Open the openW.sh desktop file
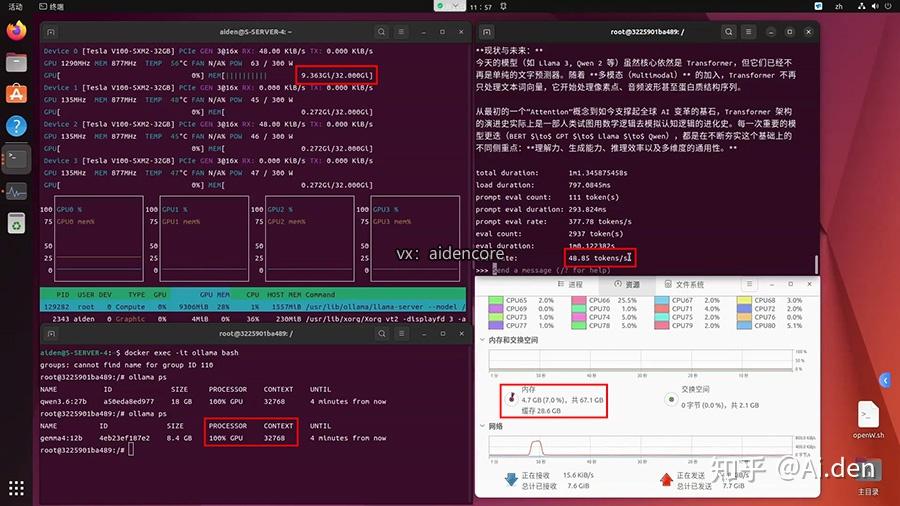The height and width of the screenshot is (506, 900). click(868, 419)
